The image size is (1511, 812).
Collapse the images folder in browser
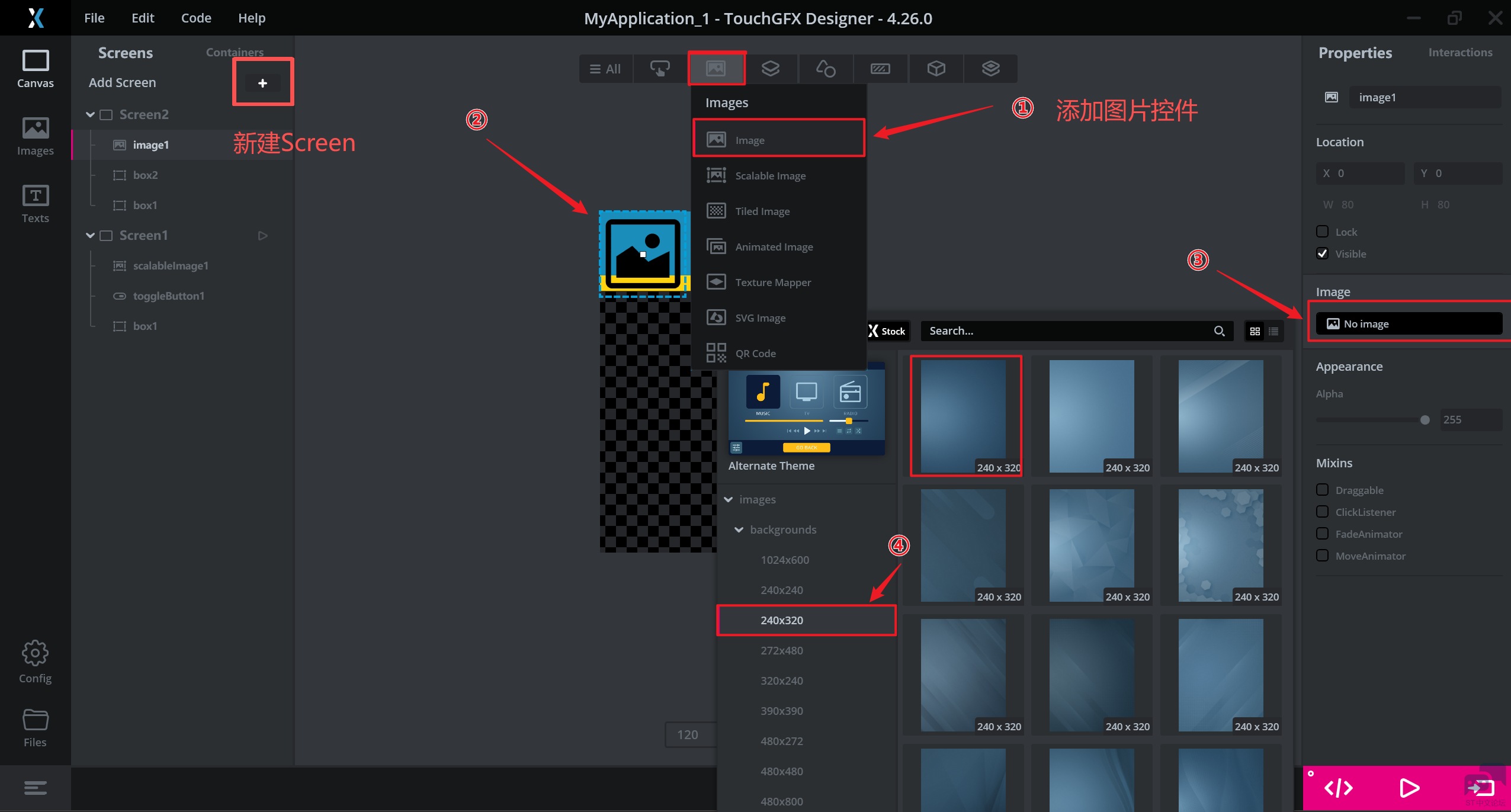tap(728, 499)
